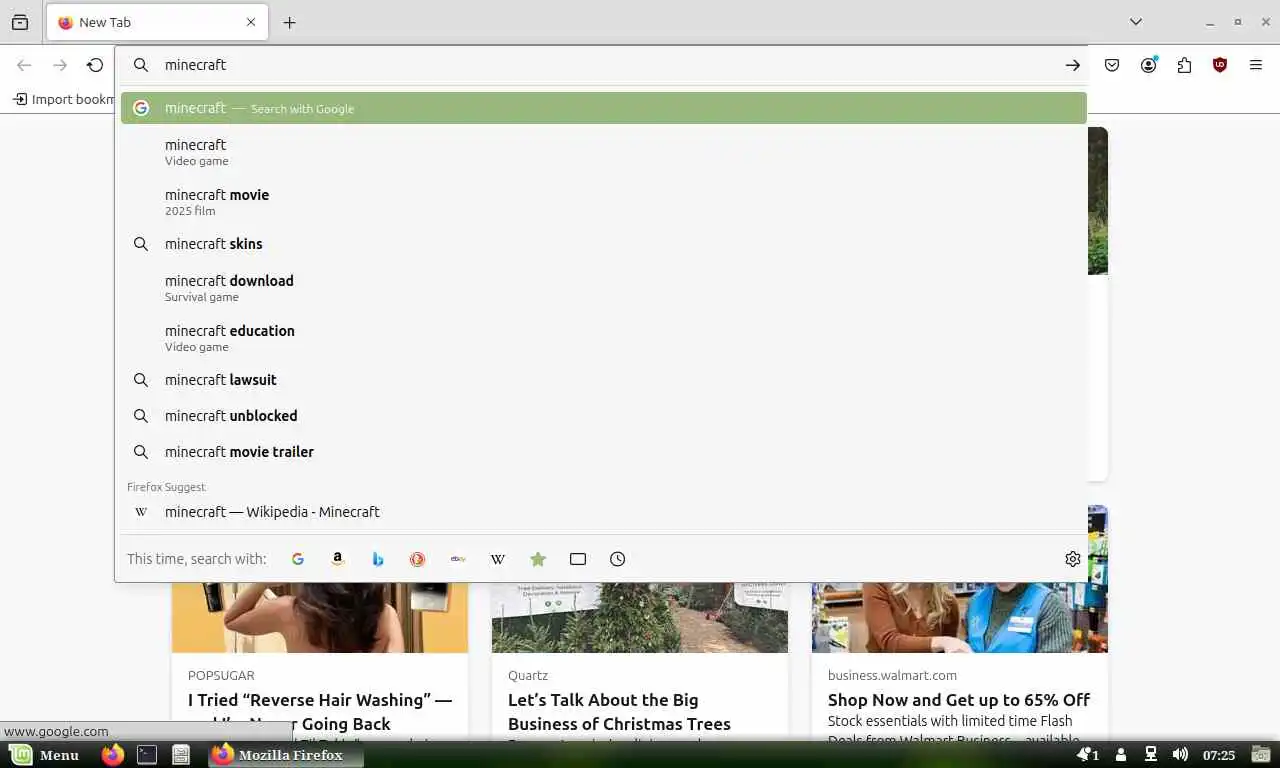Click the Quartz Christmas trees thumbnail
The height and width of the screenshot is (768, 1280).
(640, 618)
